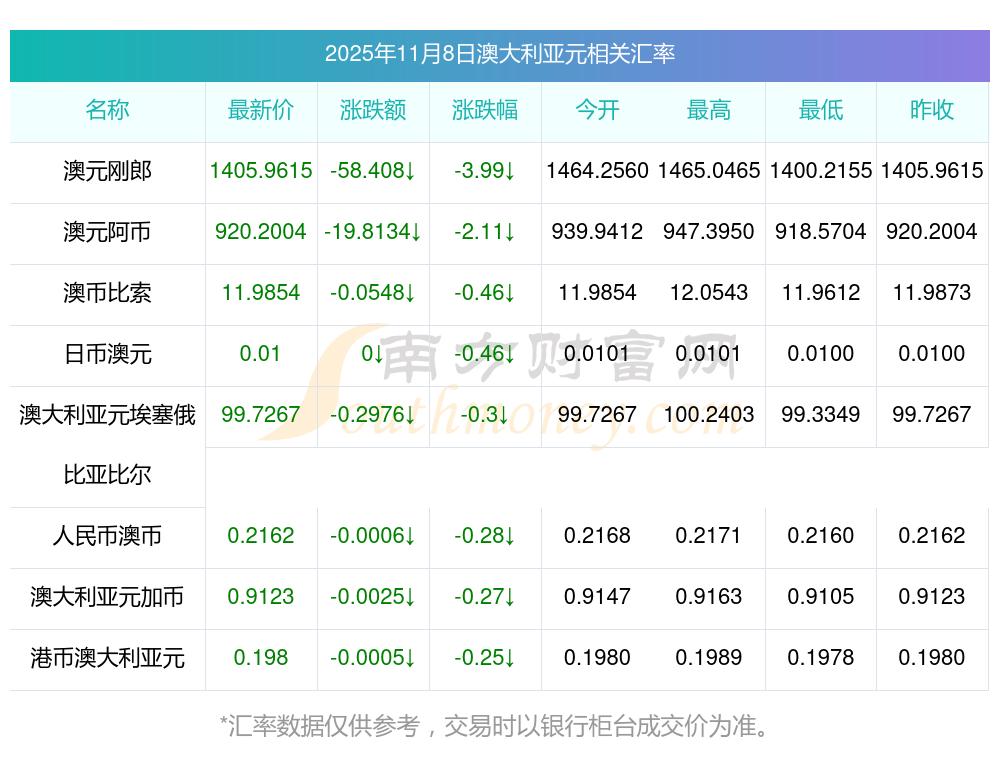Click change amount -0.2976↓
This screenshot has width=1000, height=757.
point(373,414)
